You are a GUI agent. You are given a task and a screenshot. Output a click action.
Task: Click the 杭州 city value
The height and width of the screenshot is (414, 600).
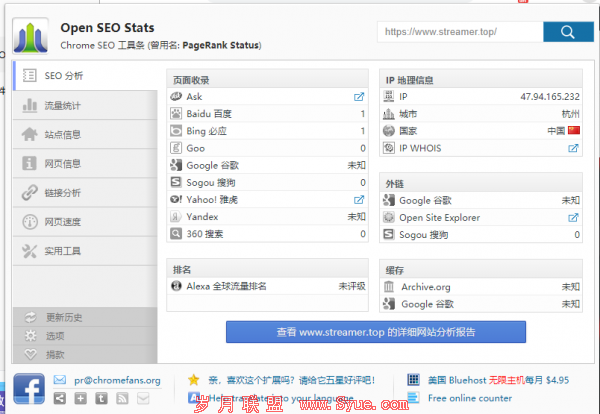coord(571,114)
